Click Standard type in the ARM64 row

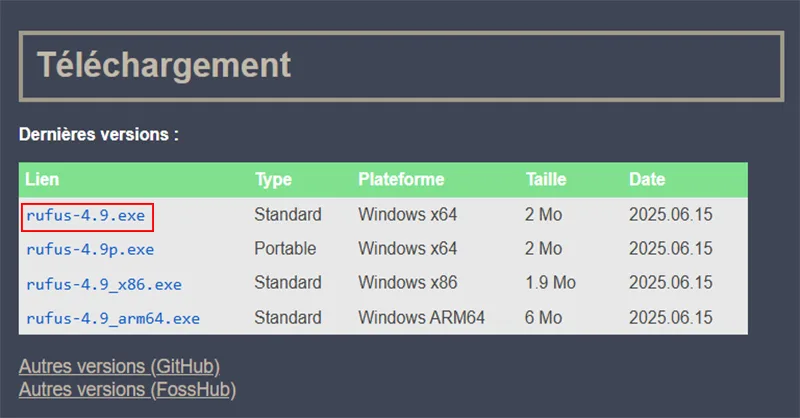[x=288, y=317]
